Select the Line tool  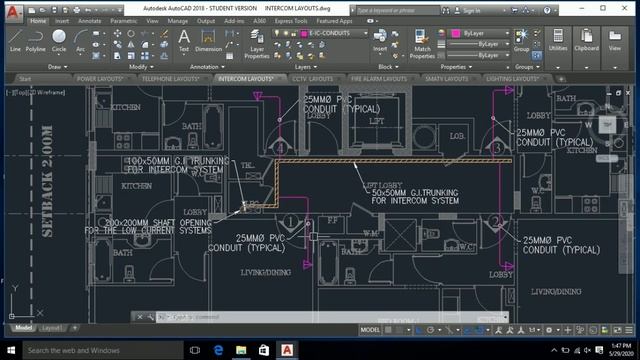(15, 40)
